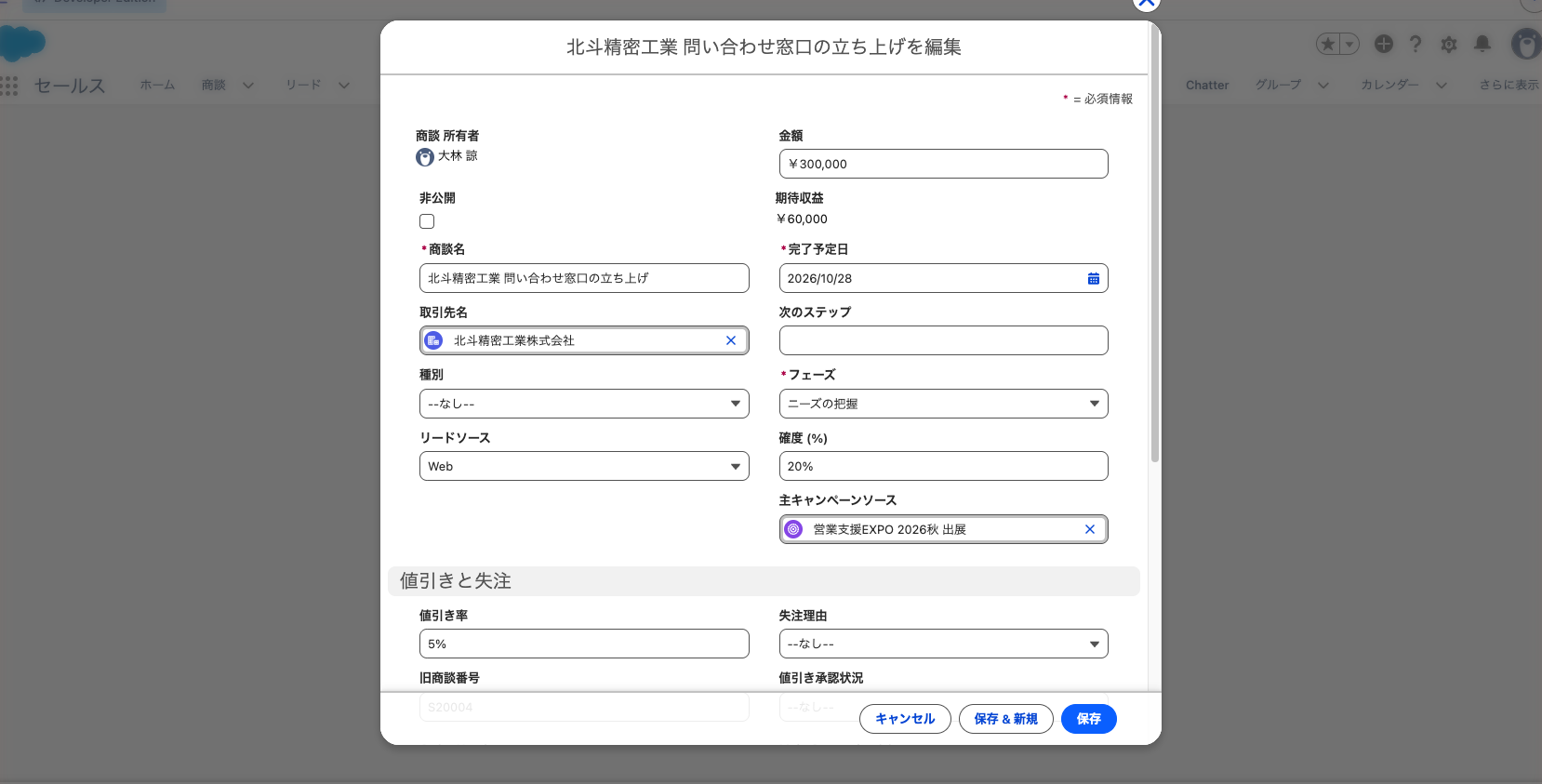Viewport: 1542px width, 784px height.
Task: Click the 確度 (%) input field
Action: tap(944, 466)
